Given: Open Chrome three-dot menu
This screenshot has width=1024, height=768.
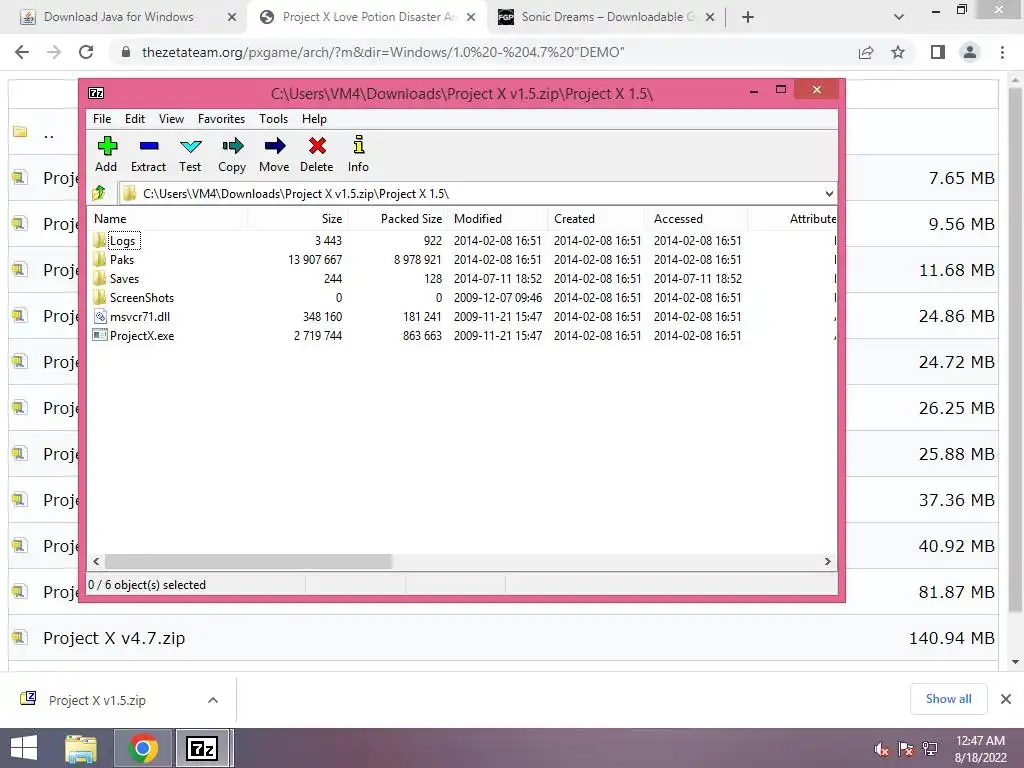Looking at the screenshot, I should 1002,52.
